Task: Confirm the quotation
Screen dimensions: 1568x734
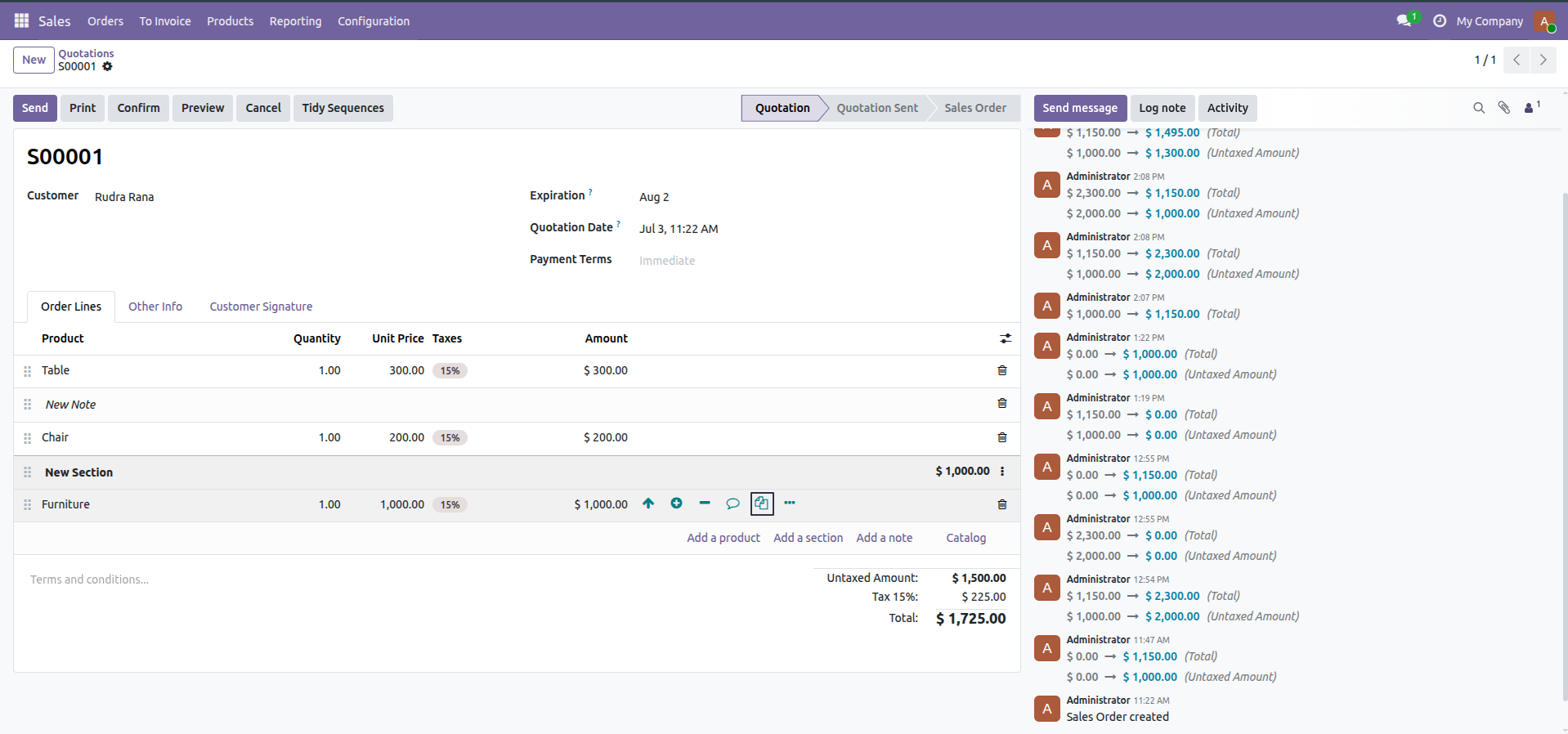Action: point(138,108)
